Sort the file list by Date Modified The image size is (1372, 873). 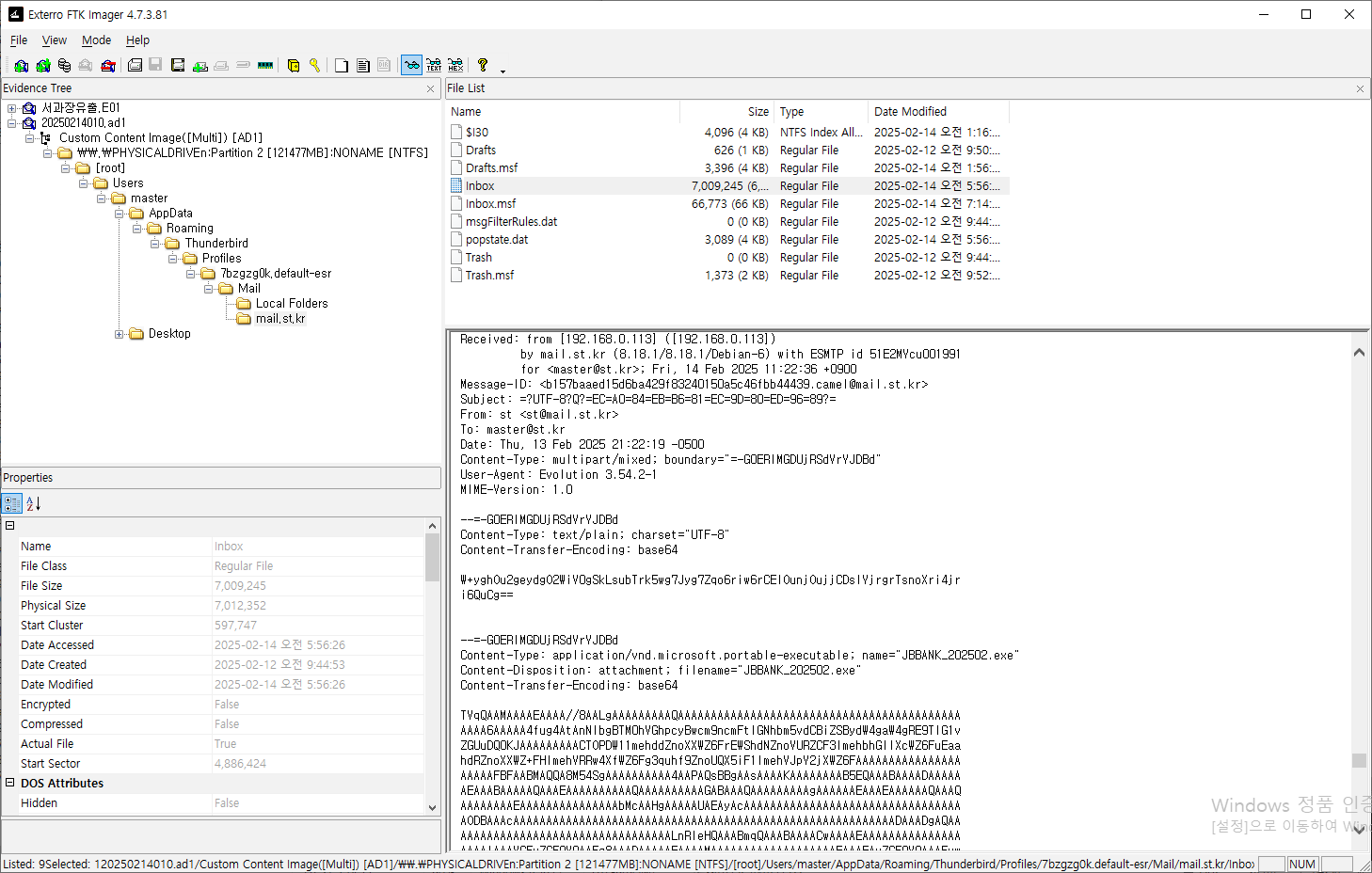[x=938, y=111]
